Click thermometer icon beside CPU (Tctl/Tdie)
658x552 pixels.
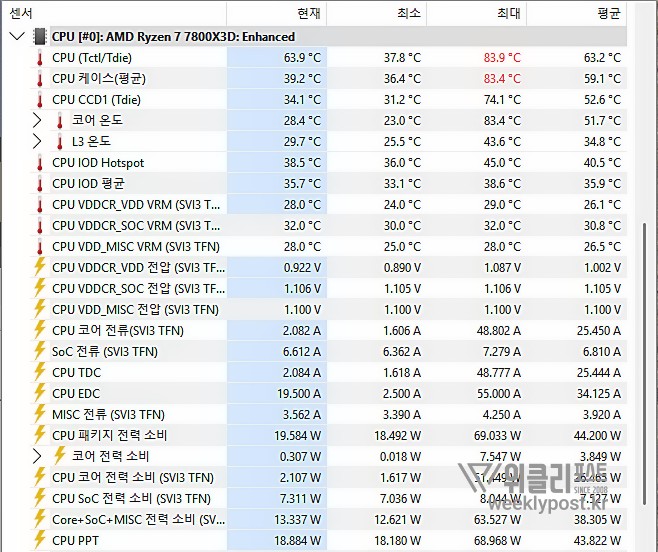(x=40, y=58)
